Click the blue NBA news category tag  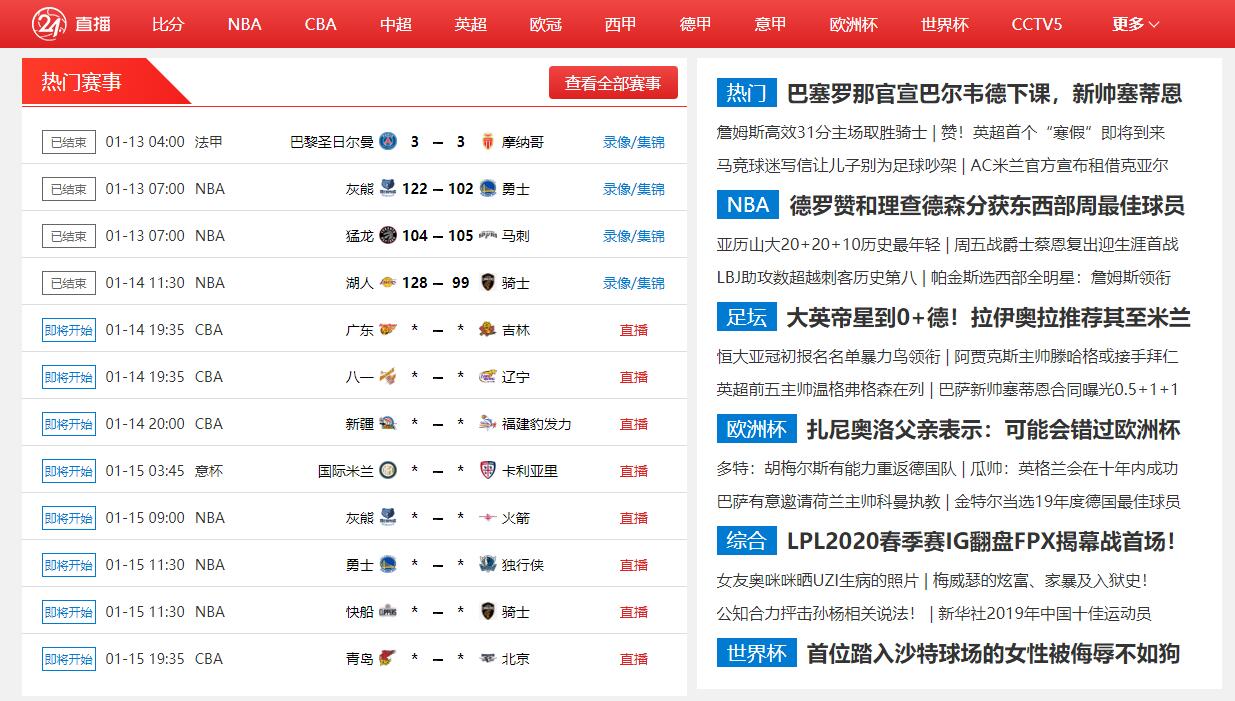click(748, 205)
